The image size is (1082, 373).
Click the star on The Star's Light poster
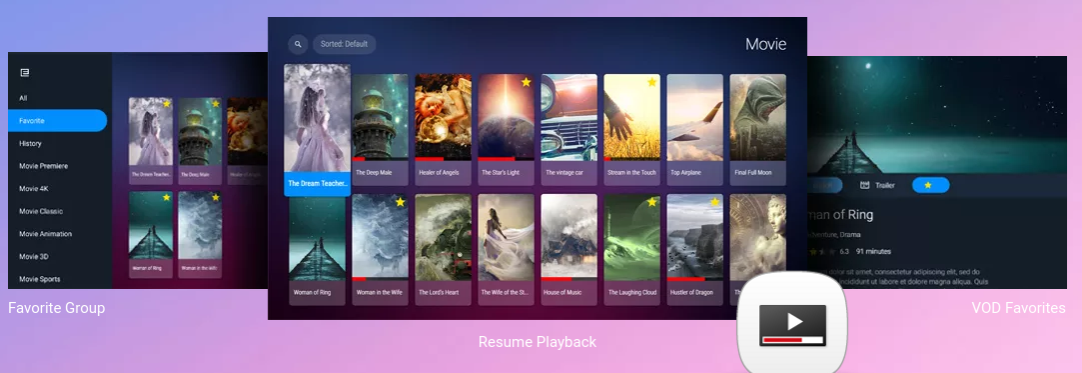526,82
